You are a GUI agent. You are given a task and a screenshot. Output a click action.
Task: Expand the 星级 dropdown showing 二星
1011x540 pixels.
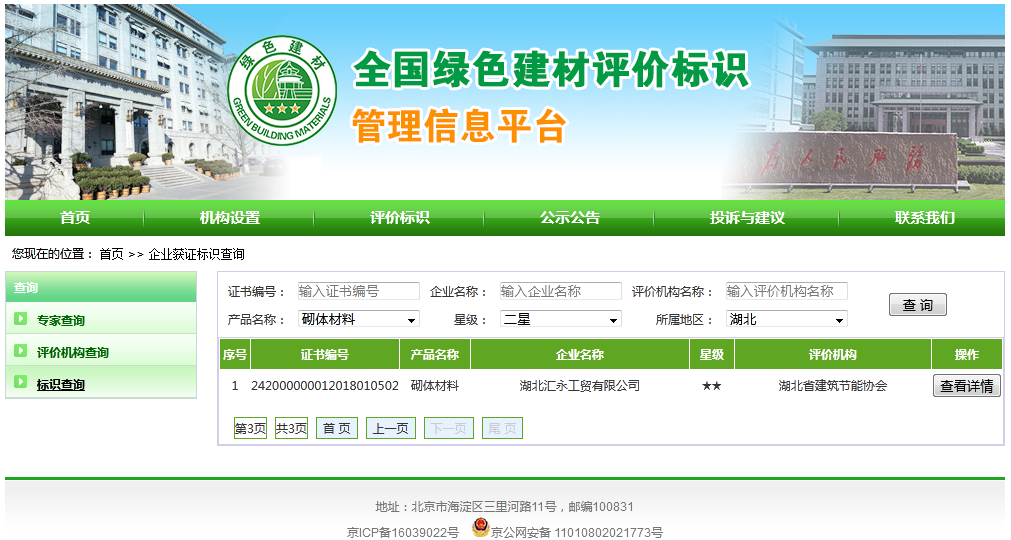click(x=561, y=319)
